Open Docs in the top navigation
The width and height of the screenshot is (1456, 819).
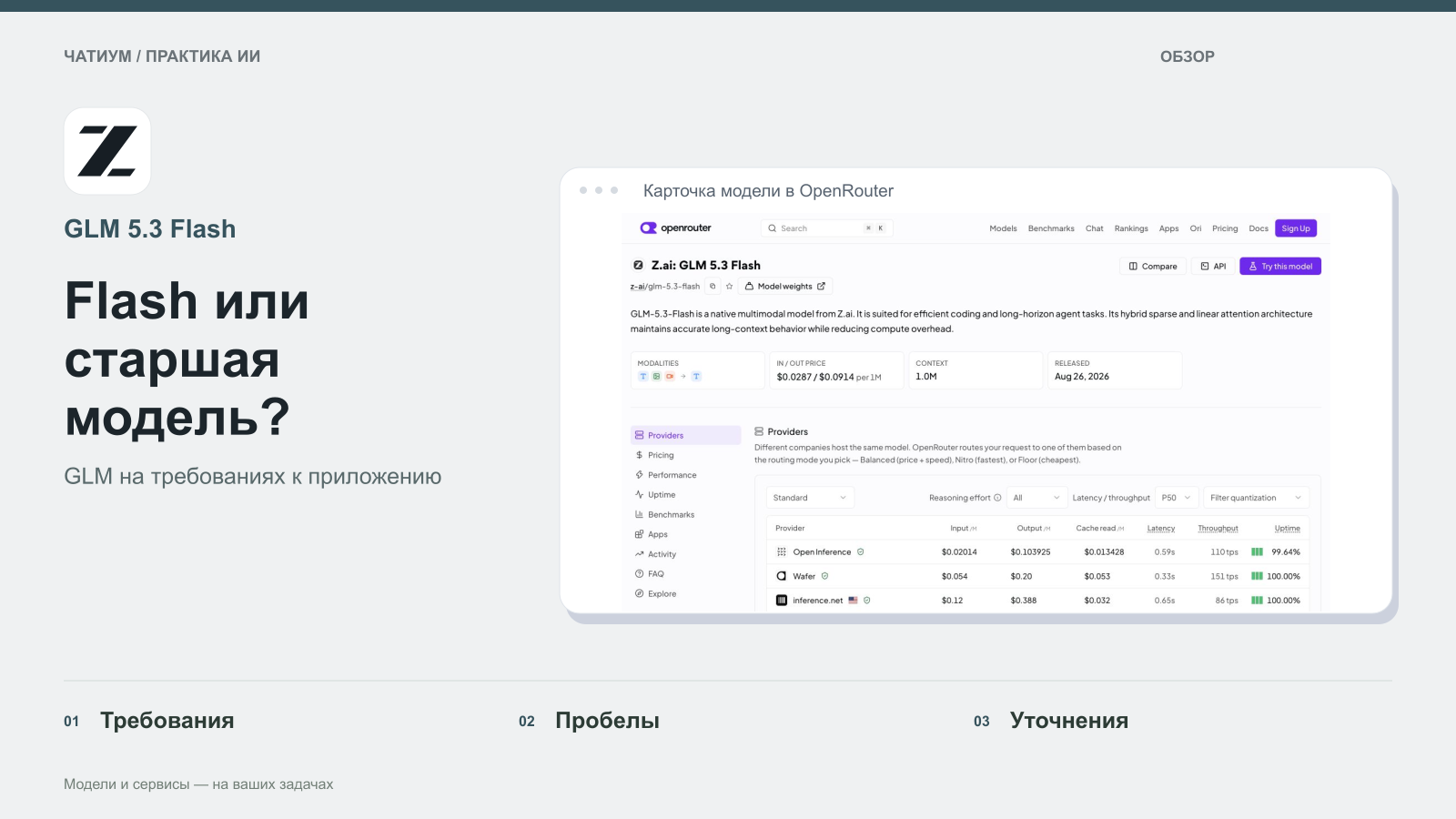point(1259,228)
